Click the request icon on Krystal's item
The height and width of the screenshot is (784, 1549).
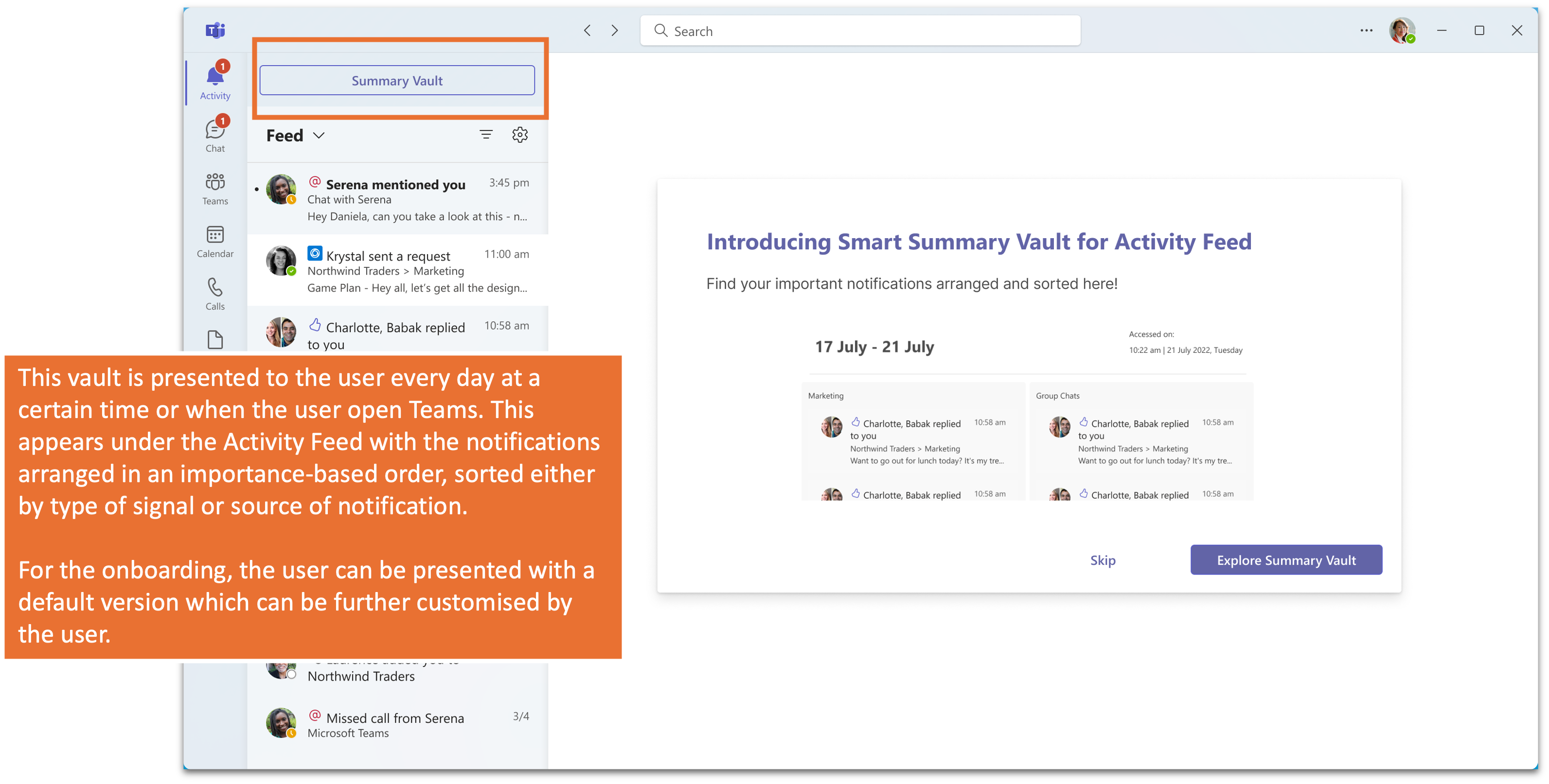coord(315,254)
